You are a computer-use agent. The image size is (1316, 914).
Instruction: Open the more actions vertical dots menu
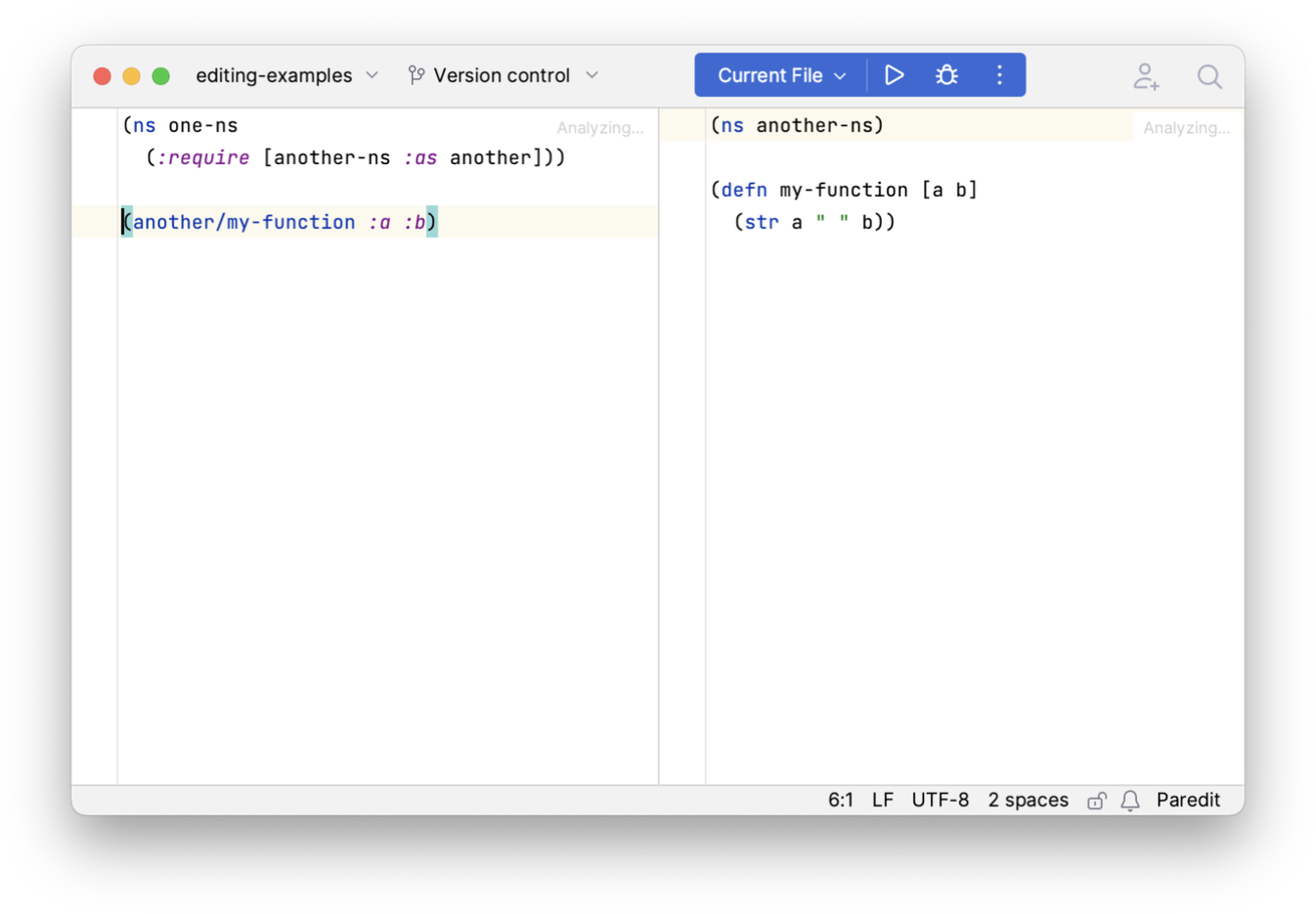999,75
